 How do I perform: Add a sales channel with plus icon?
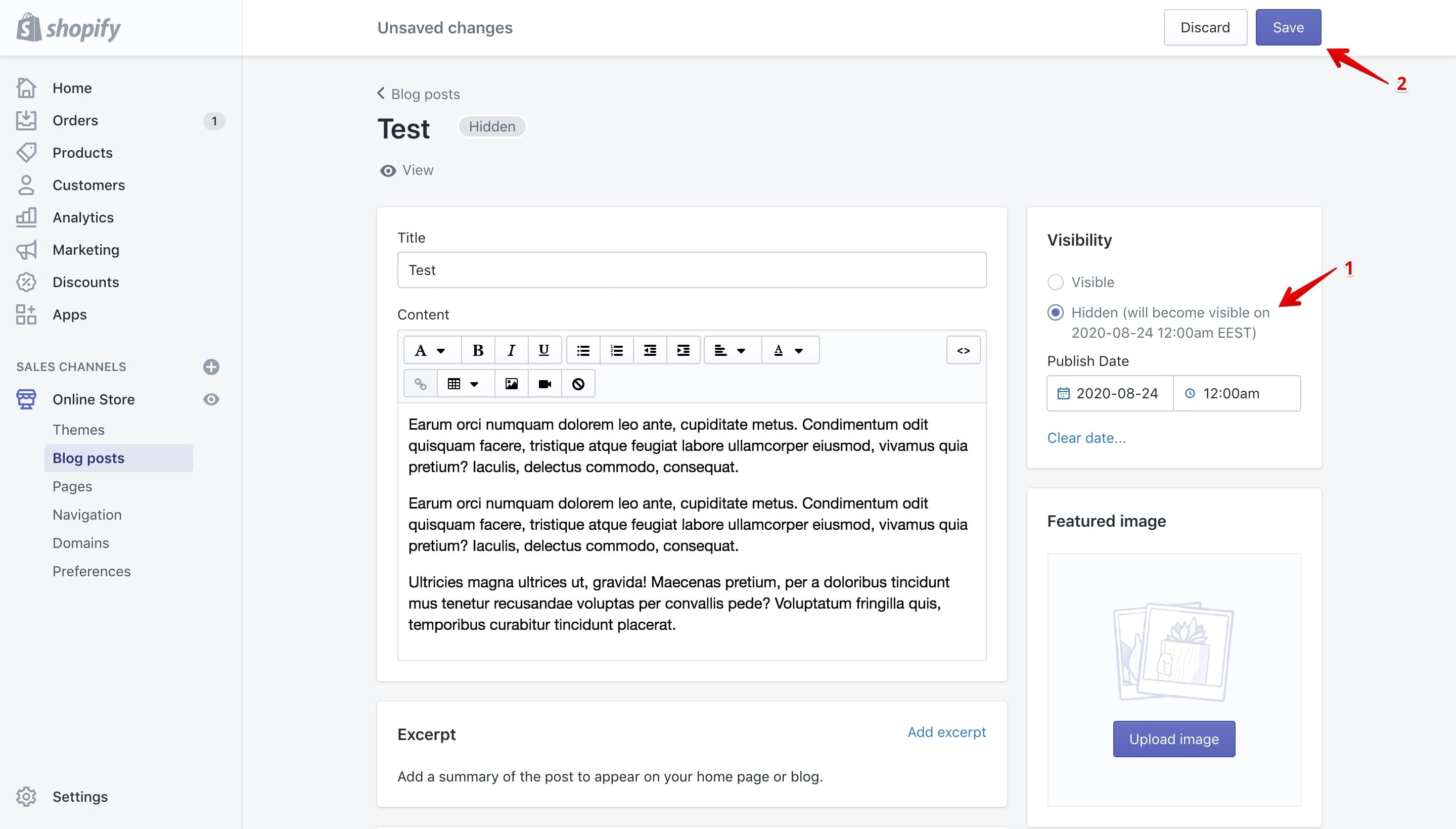(211, 366)
